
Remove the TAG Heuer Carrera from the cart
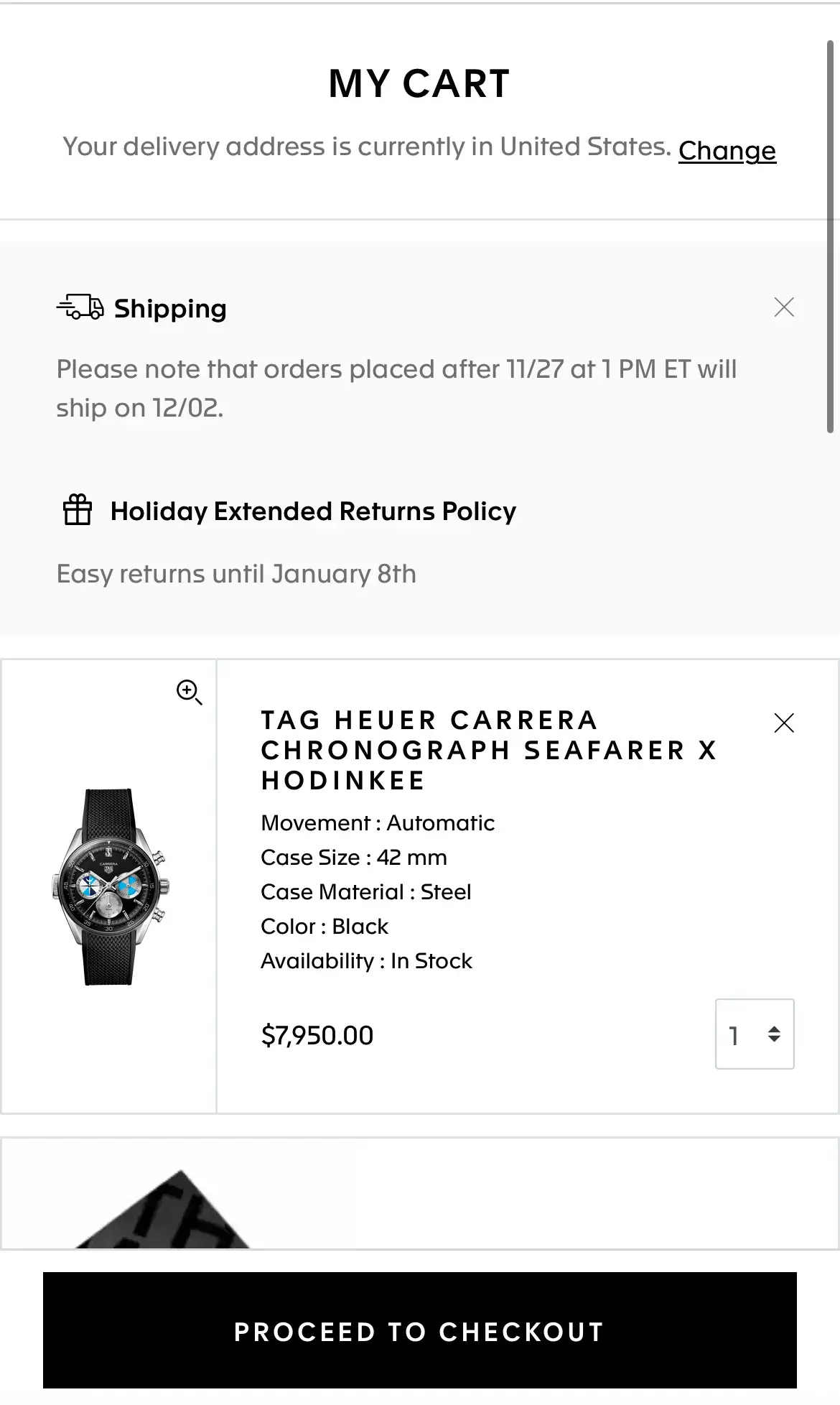783,723
